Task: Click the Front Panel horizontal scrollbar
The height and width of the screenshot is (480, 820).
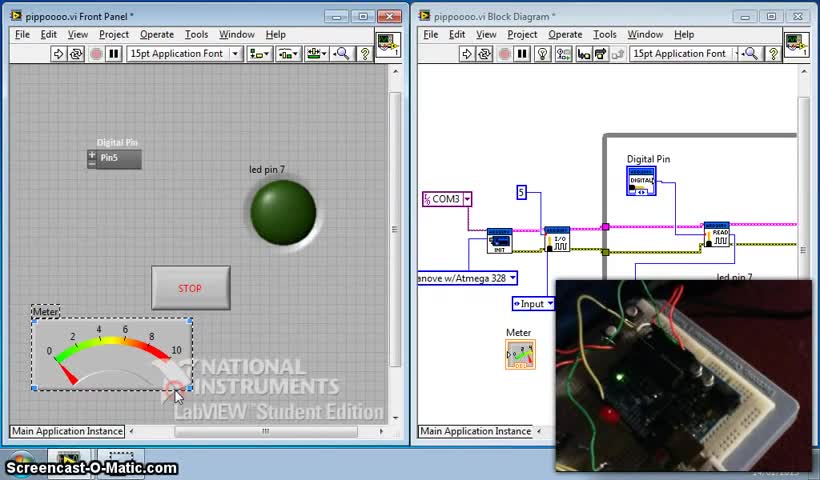Action: click(x=266, y=431)
